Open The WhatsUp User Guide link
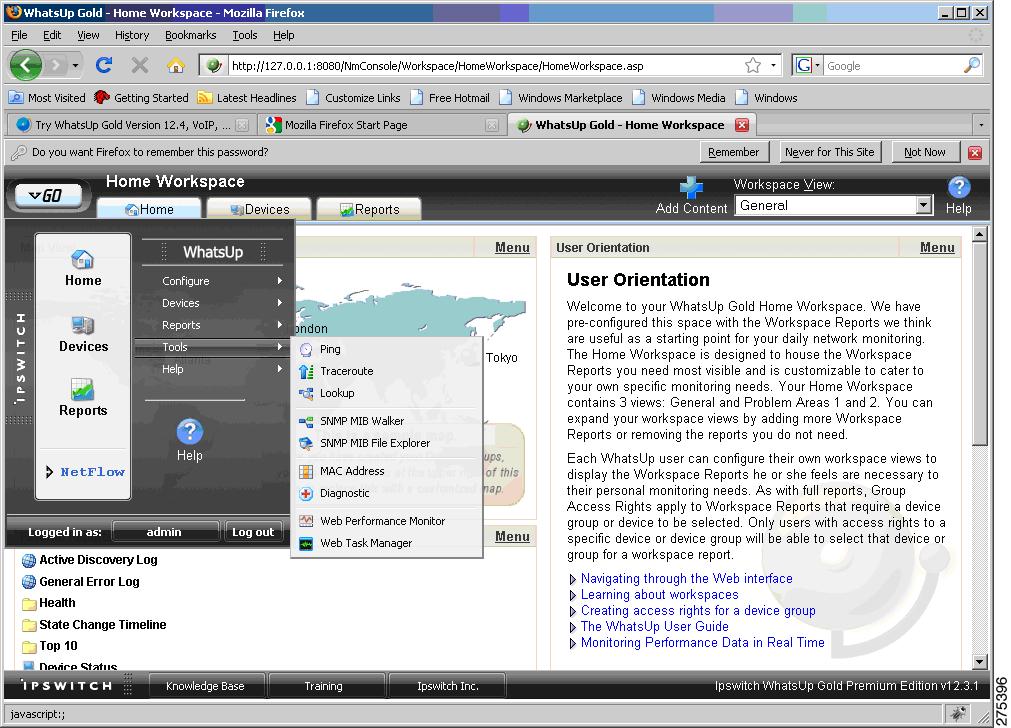The image size is (1011, 728). (x=654, y=627)
